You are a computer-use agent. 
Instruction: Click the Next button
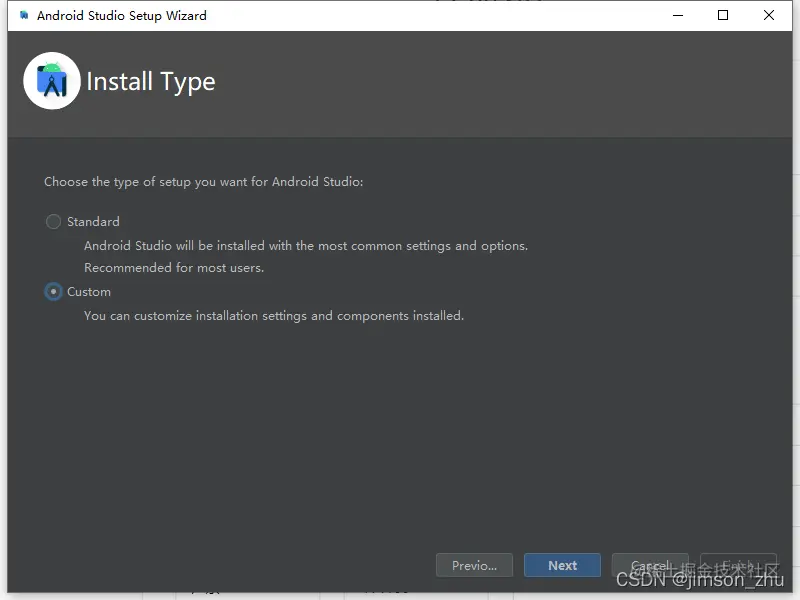tap(562, 565)
